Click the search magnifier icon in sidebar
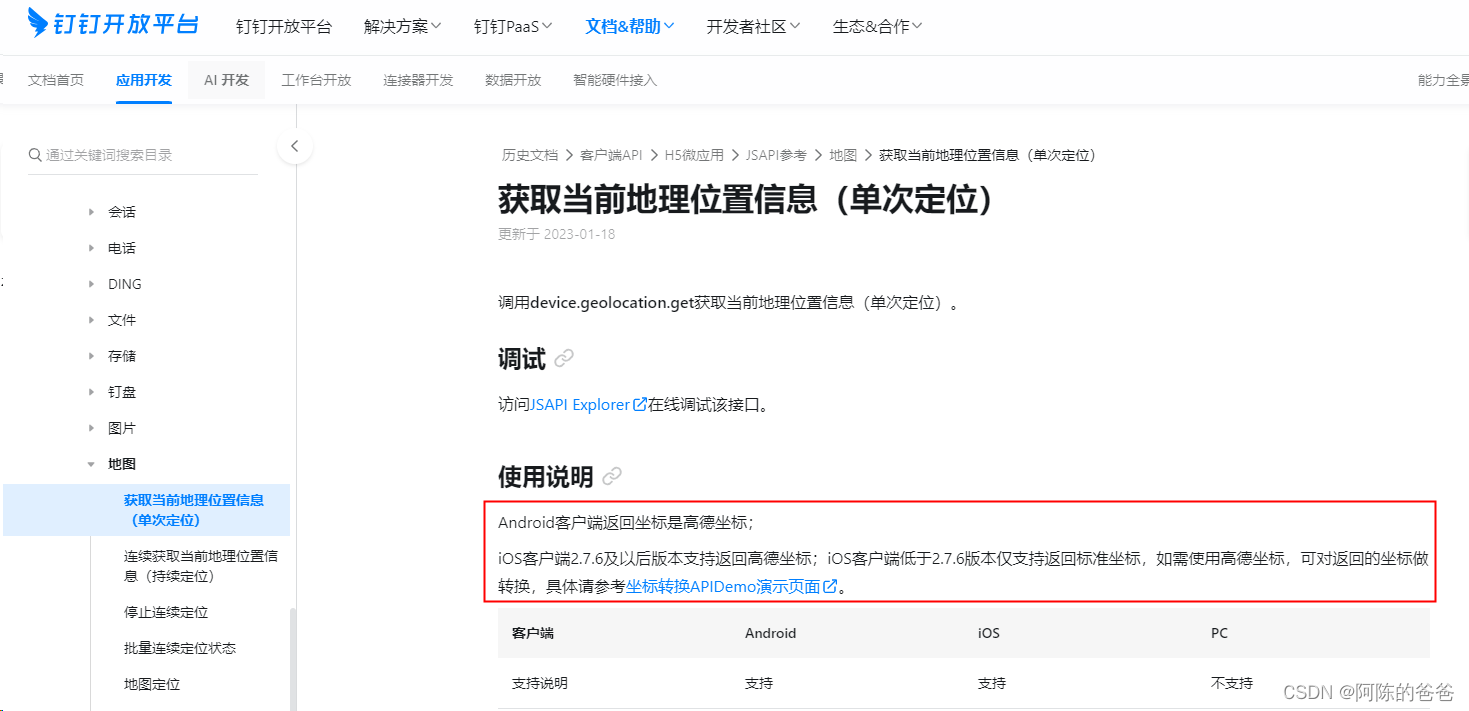1469x711 pixels. click(33, 154)
